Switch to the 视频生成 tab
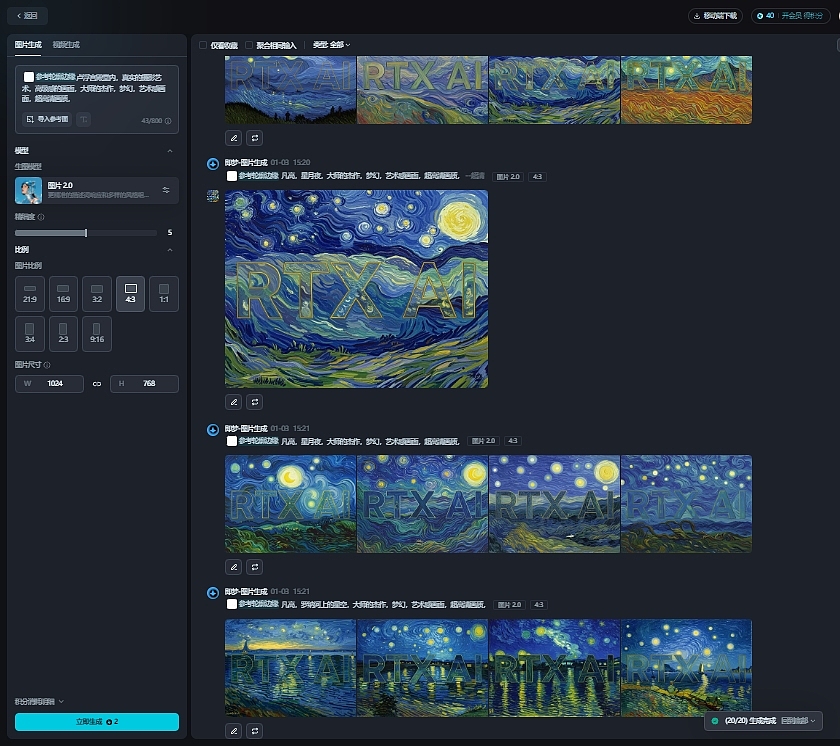This screenshot has height=746, width=840. click(66, 44)
